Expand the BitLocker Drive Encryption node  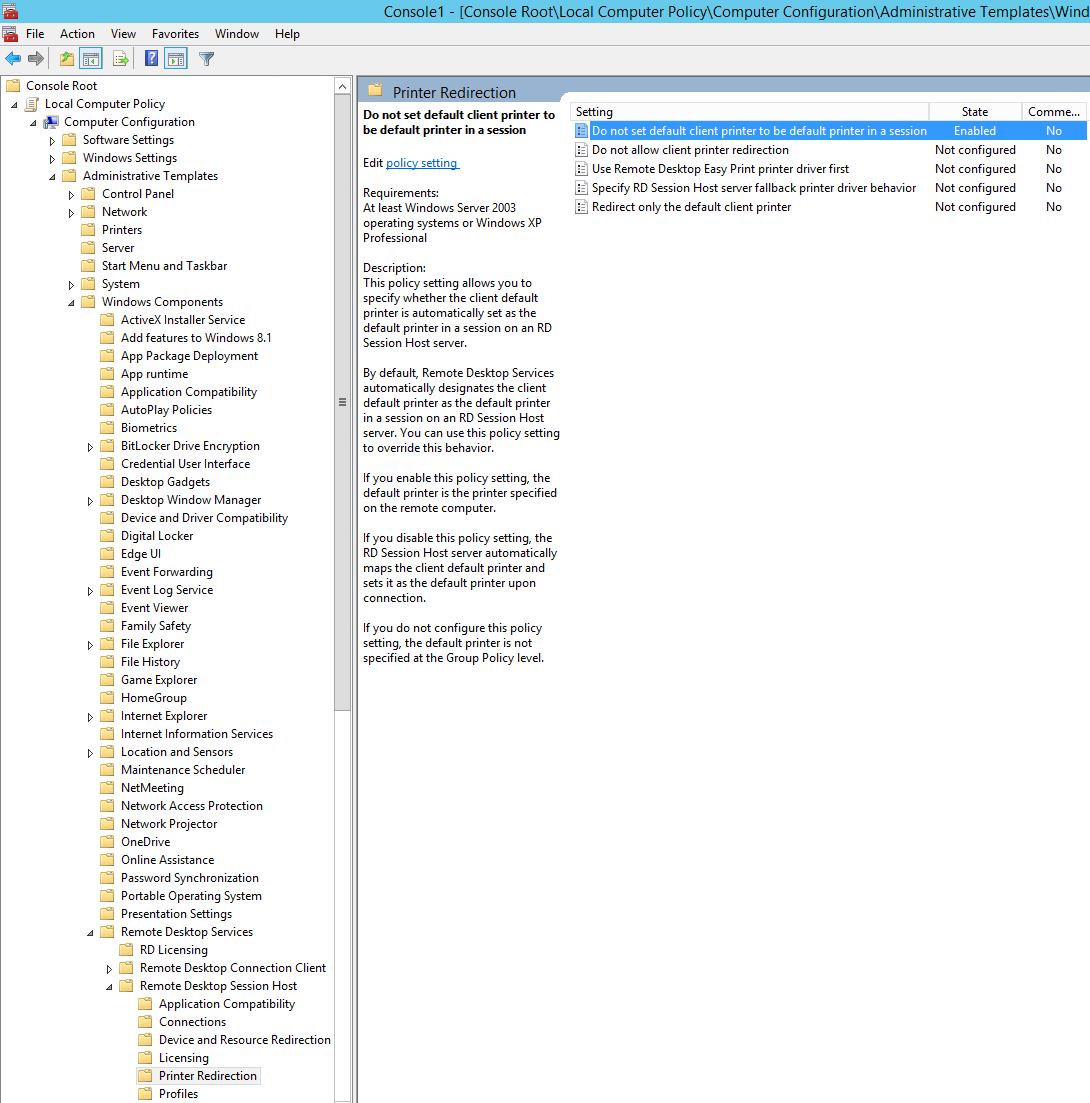coord(90,447)
